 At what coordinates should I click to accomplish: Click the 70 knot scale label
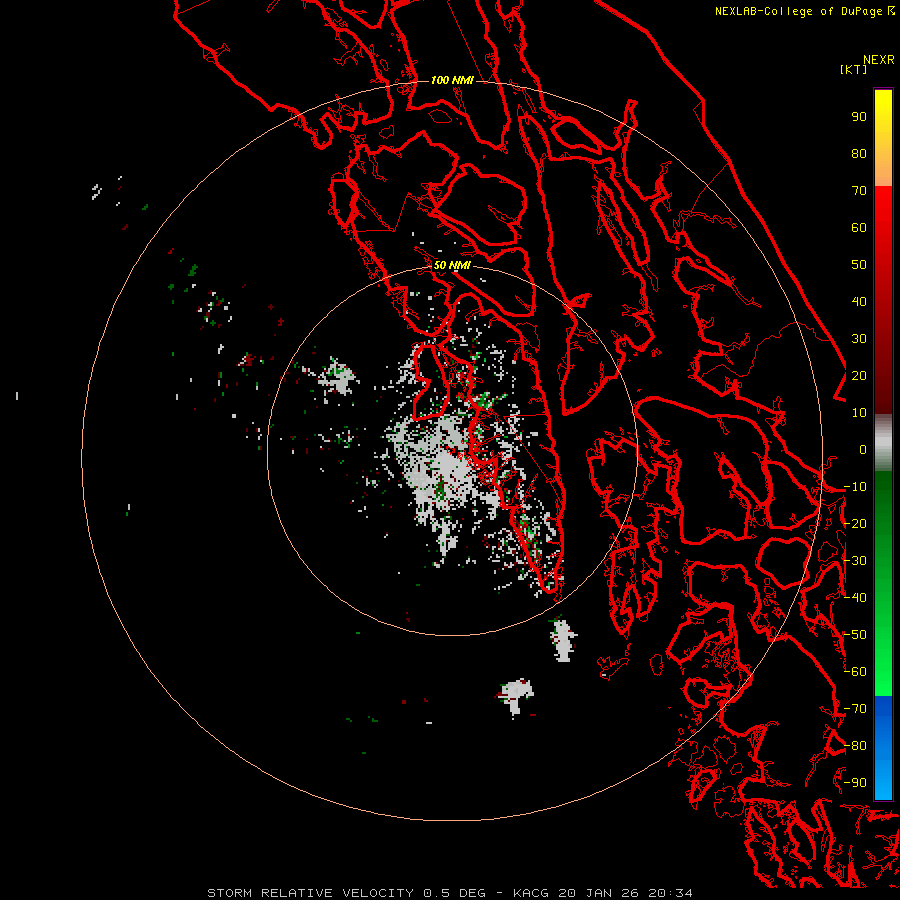point(859,191)
